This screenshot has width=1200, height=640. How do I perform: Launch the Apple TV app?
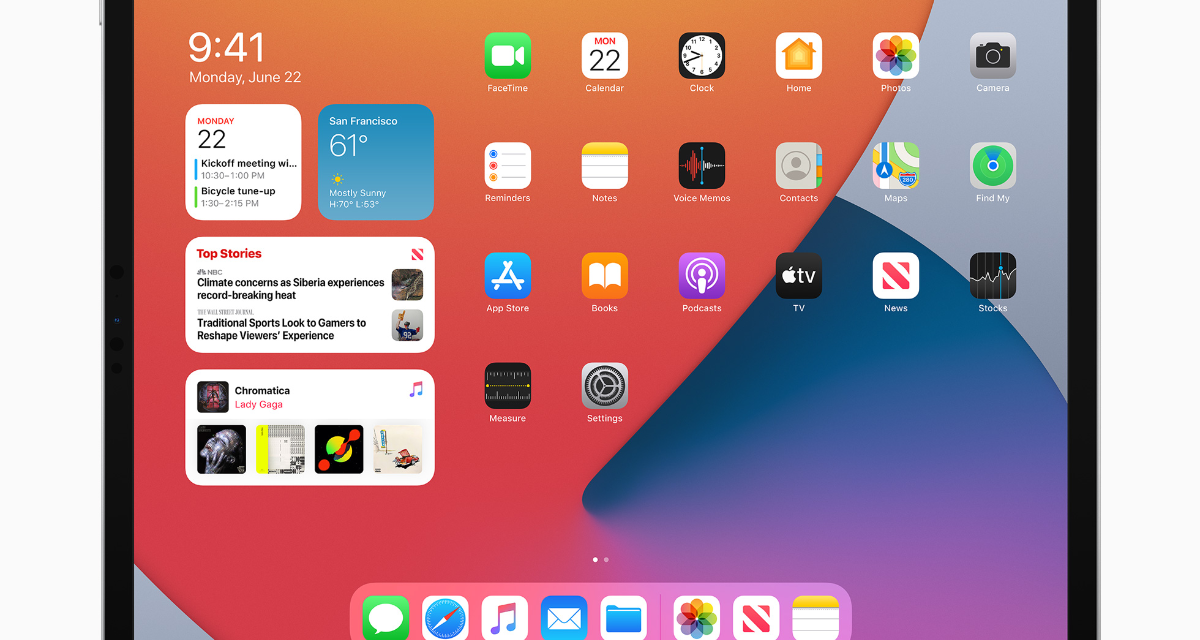point(798,276)
